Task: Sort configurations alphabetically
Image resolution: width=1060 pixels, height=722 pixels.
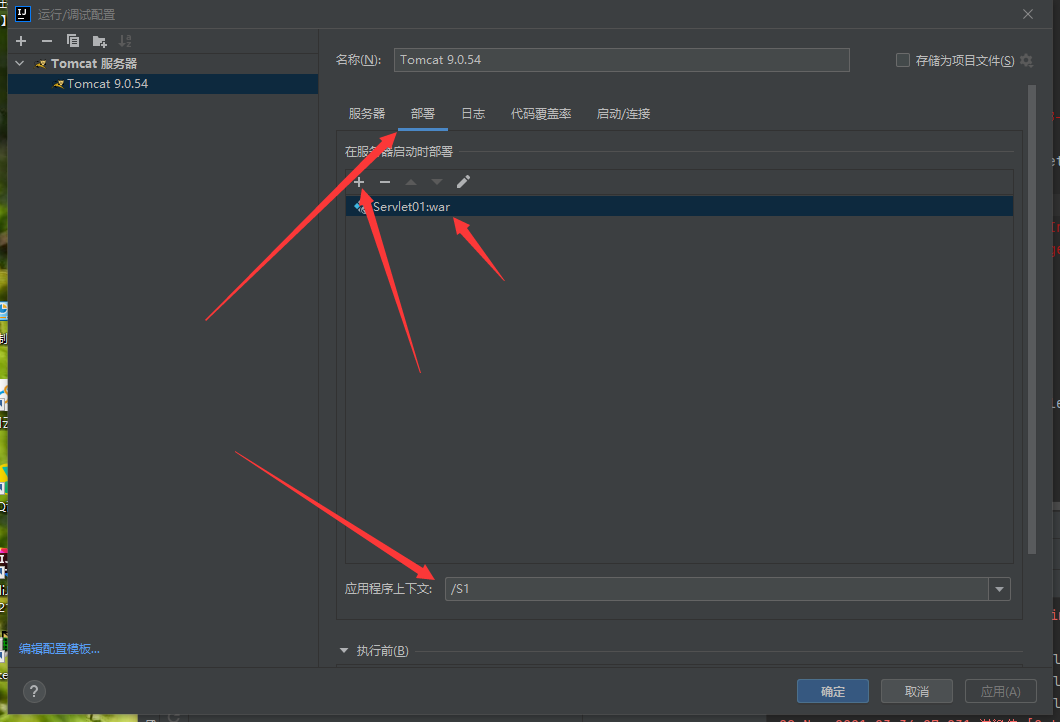Action: point(125,41)
